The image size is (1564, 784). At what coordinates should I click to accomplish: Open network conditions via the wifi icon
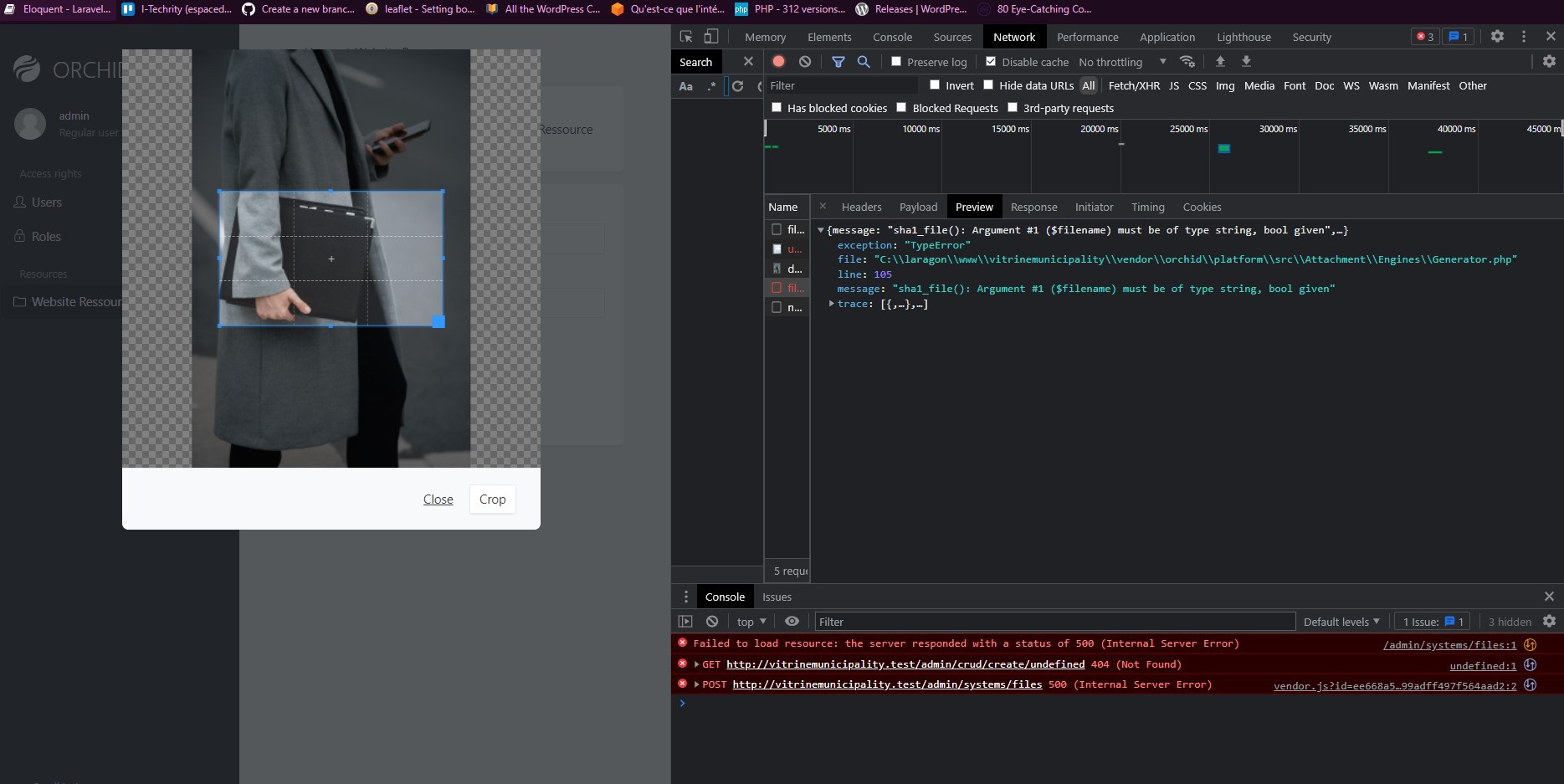coord(1187,61)
